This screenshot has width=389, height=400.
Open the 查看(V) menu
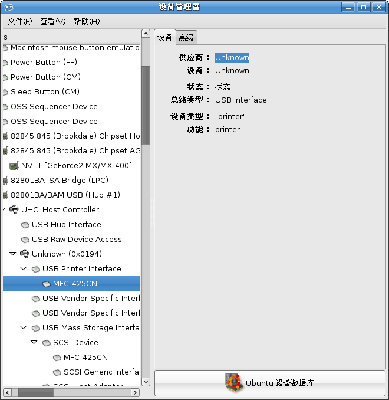pyautogui.click(x=53, y=22)
